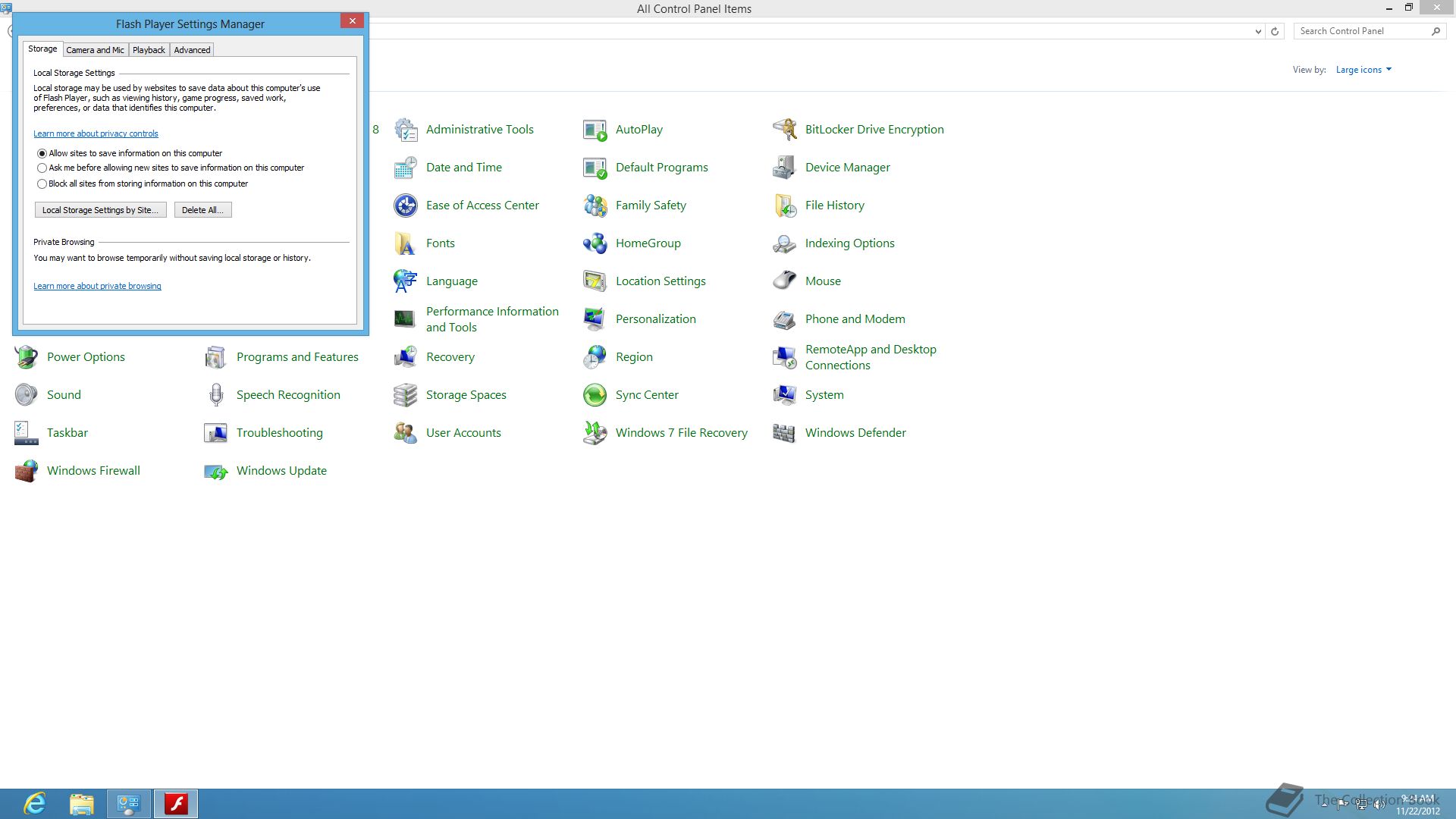Screen dimensions: 1456x819
Task: Switch to the Camera and Mic tab
Action: point(96,50)
